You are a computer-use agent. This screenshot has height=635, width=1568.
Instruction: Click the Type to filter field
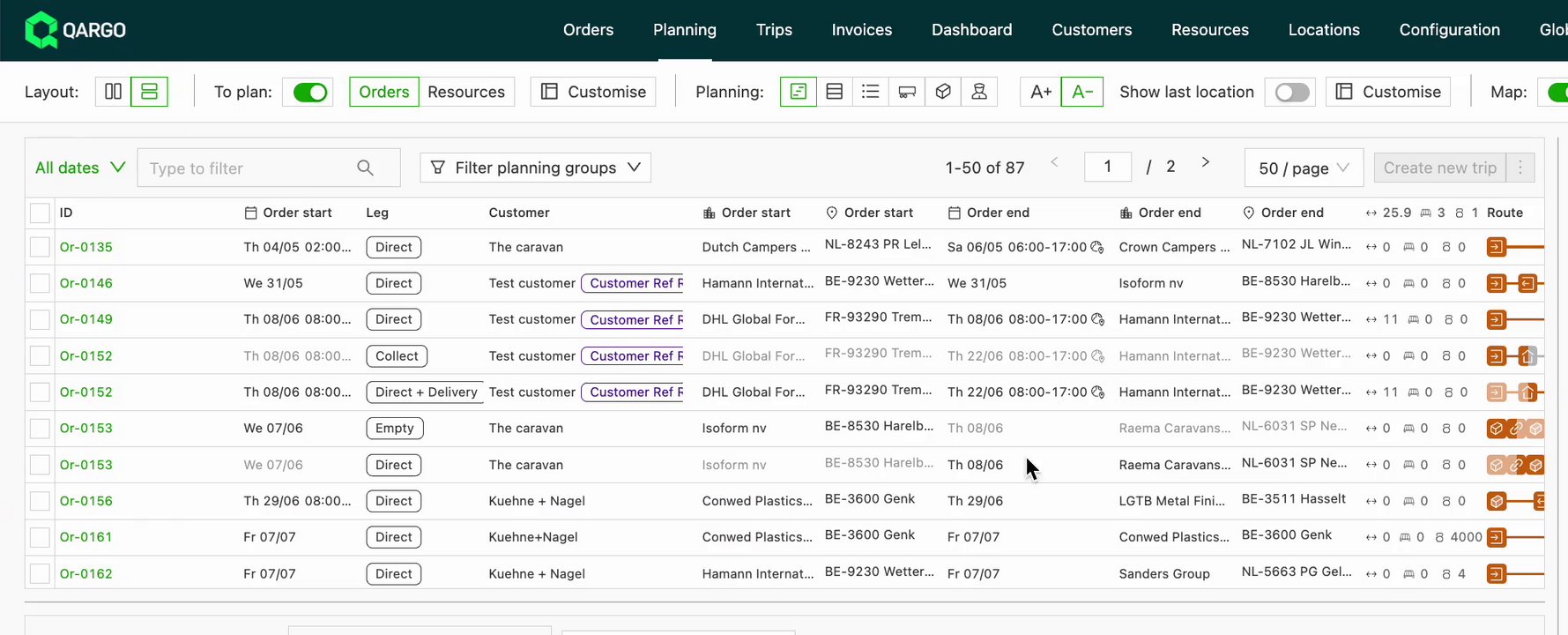point(249,168)
